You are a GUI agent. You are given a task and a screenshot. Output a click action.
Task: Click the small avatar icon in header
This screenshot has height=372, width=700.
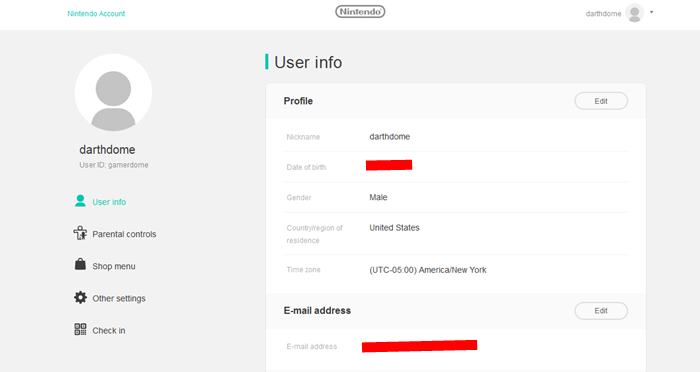634,13
